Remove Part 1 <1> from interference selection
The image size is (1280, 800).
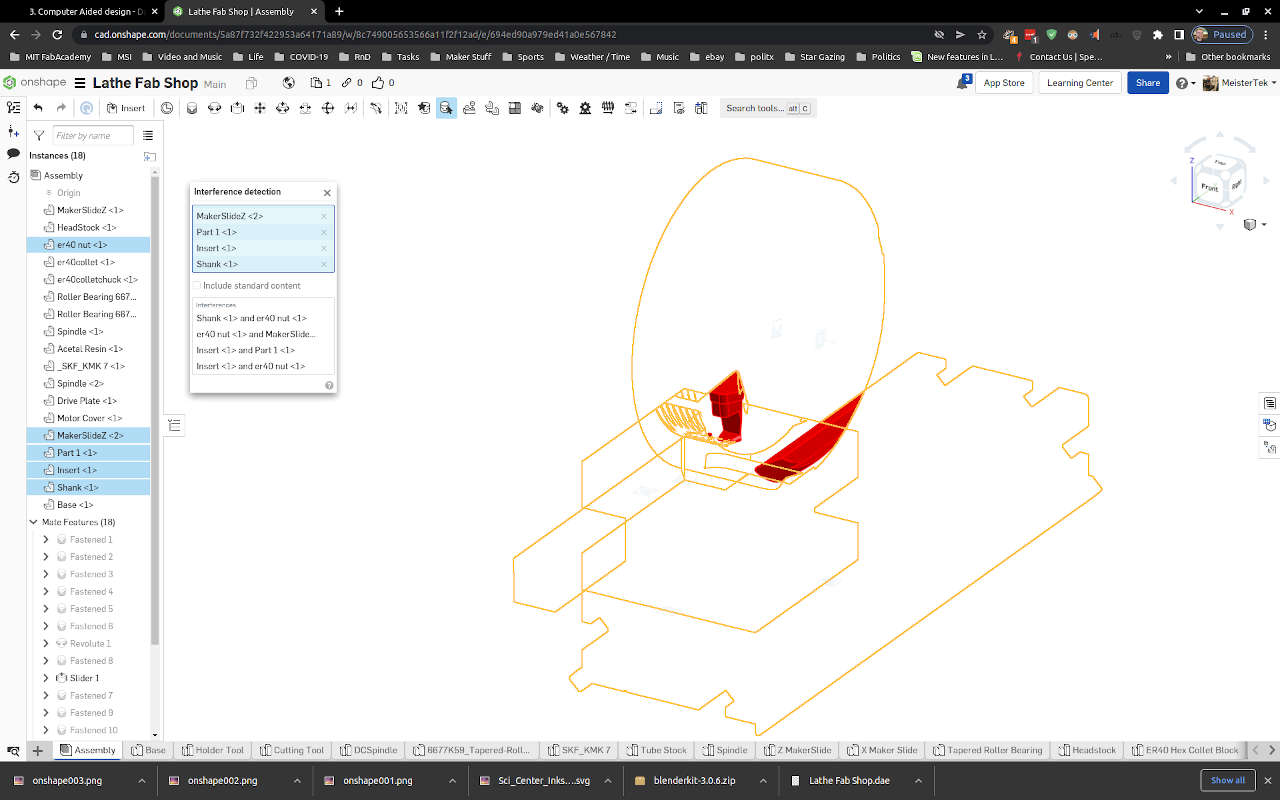click(324, 232)
